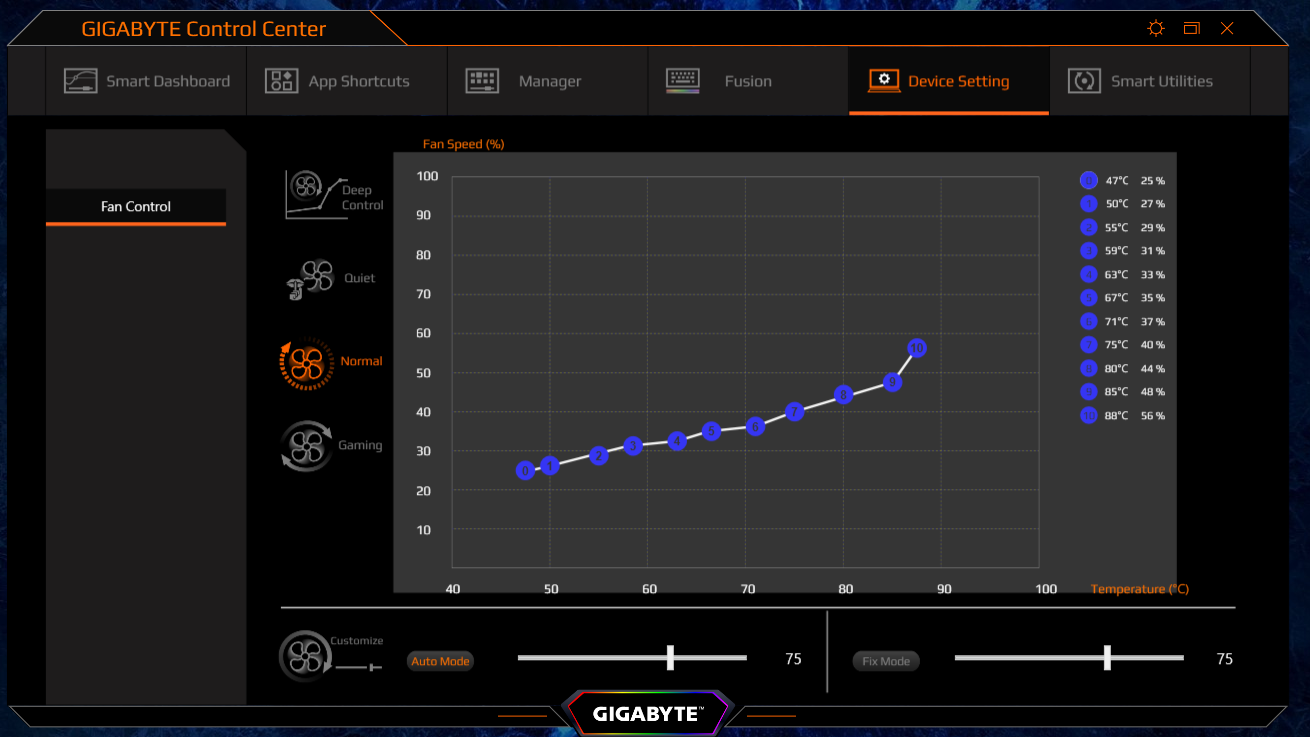Click the GIGABYTE Control Center title
The image size is (1310, 737).
(204, 29)
